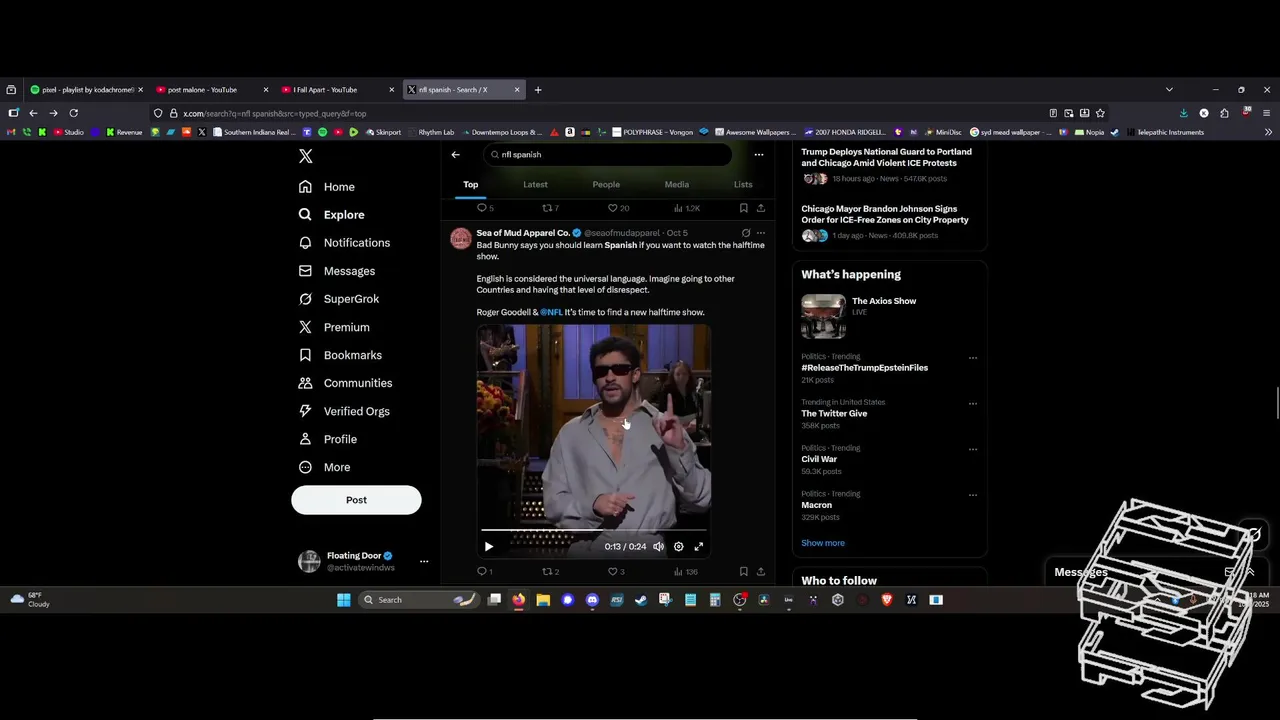Click the Windows Start button
Screen dimensions: 1280x720
(x=344, y=600)
